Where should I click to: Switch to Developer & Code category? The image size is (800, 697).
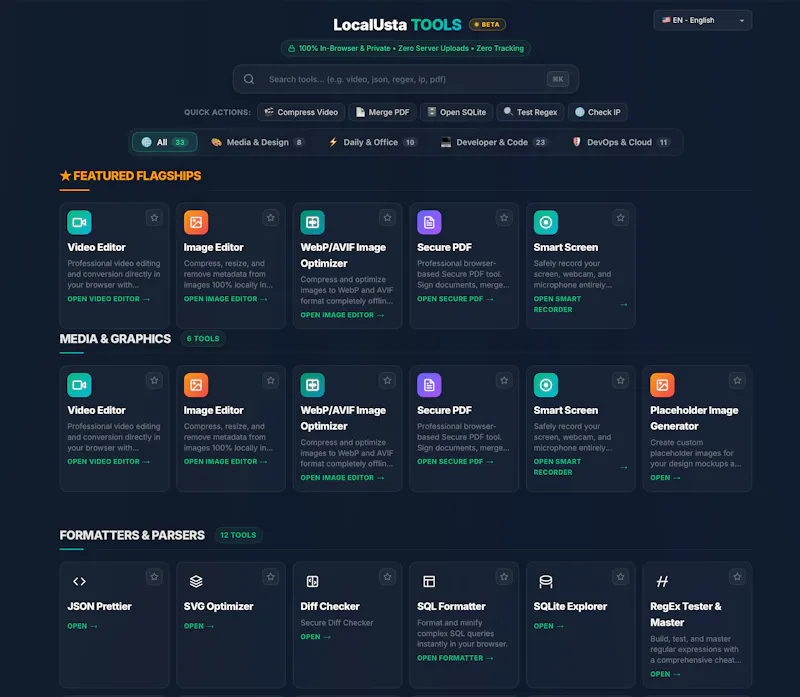494,142
